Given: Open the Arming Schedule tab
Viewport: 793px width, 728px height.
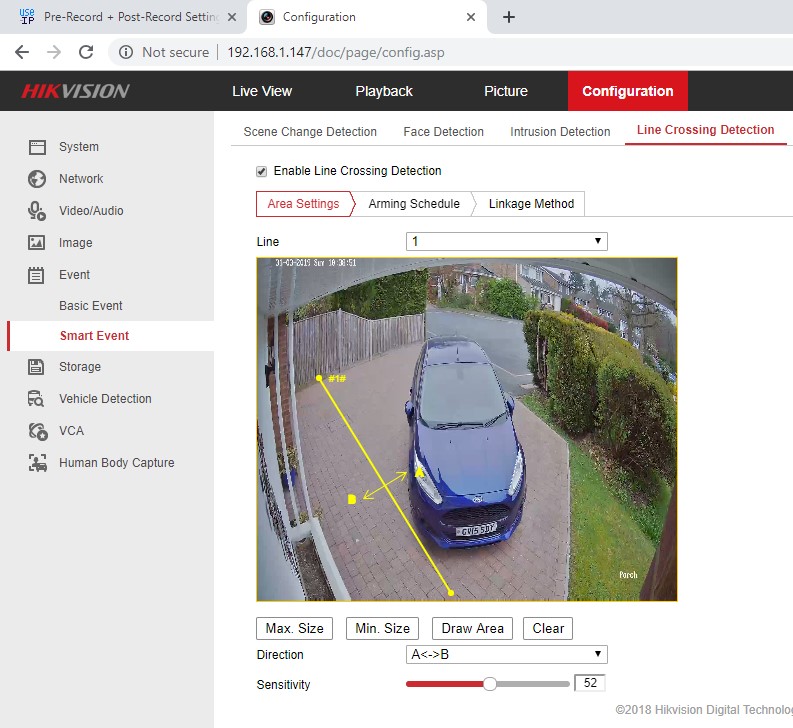Looking at the screenshot, I should pyautogui.click(x=414, y=204).
